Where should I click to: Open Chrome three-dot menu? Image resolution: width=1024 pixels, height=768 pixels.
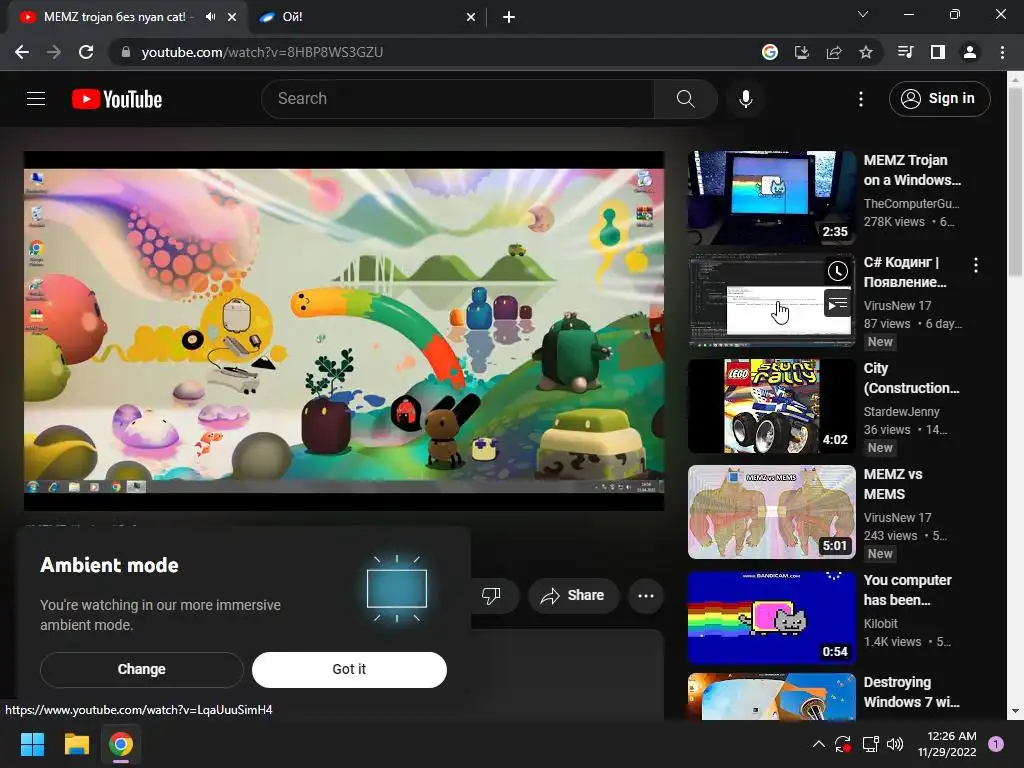pyautogui.click(x=1002, y=52)
